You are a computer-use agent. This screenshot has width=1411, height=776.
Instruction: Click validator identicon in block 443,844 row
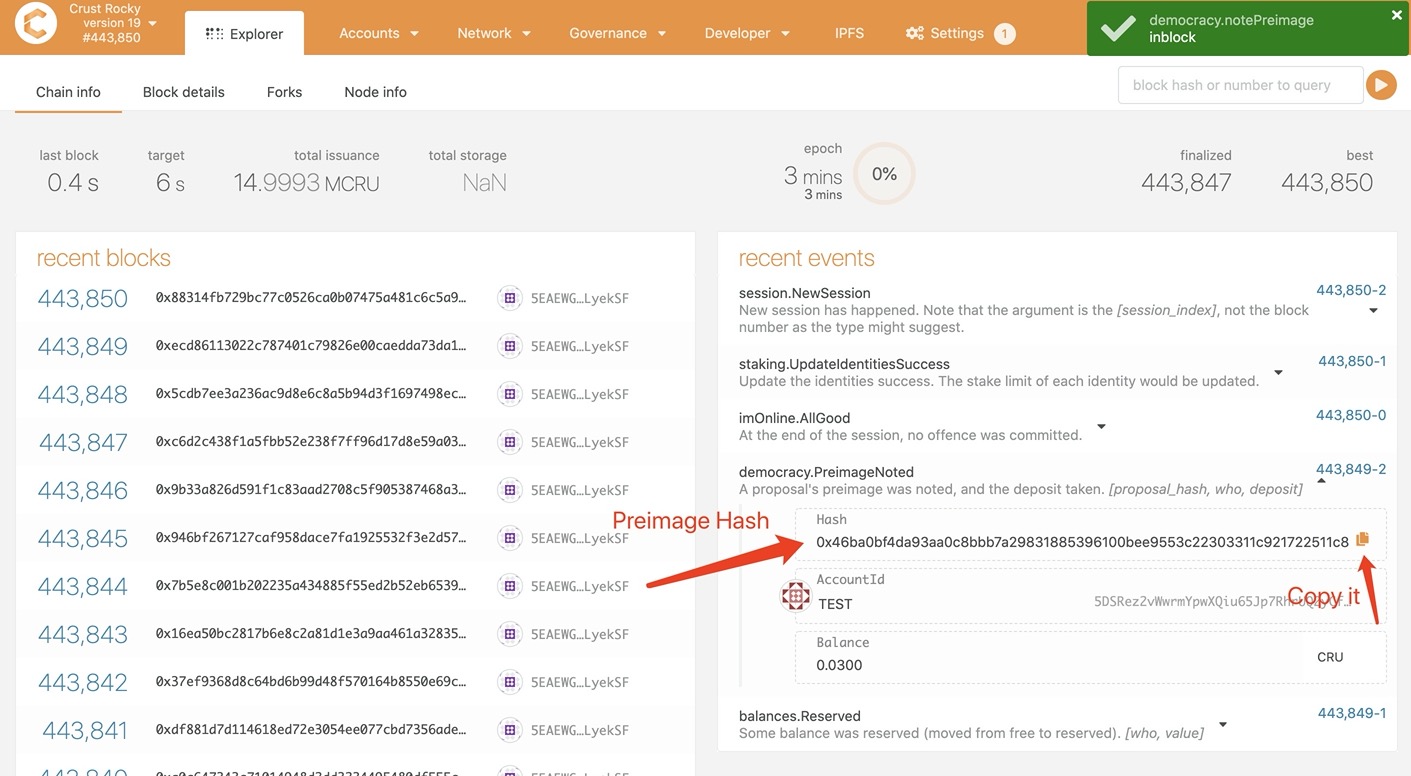pos(510,586)
